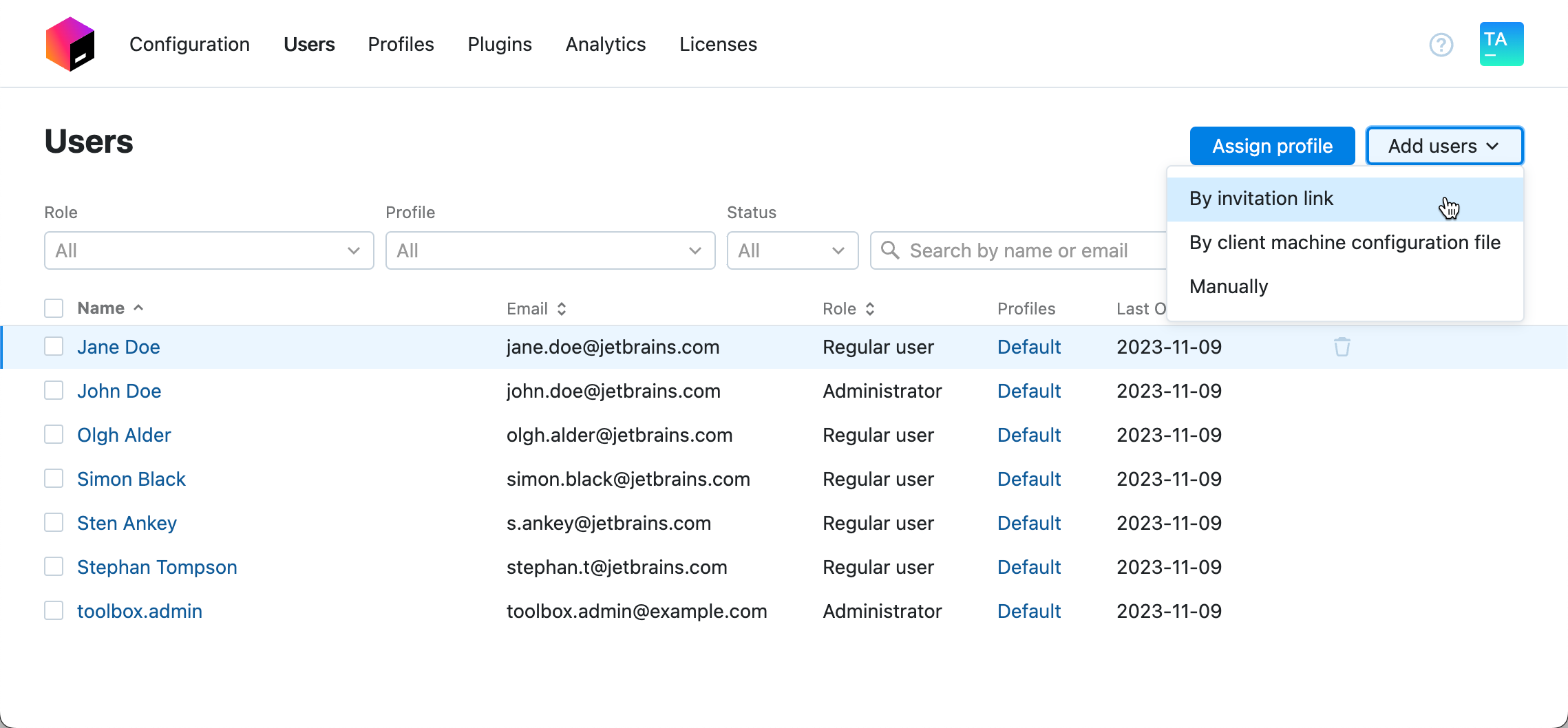Check the John Doe row checkbox

54,390
